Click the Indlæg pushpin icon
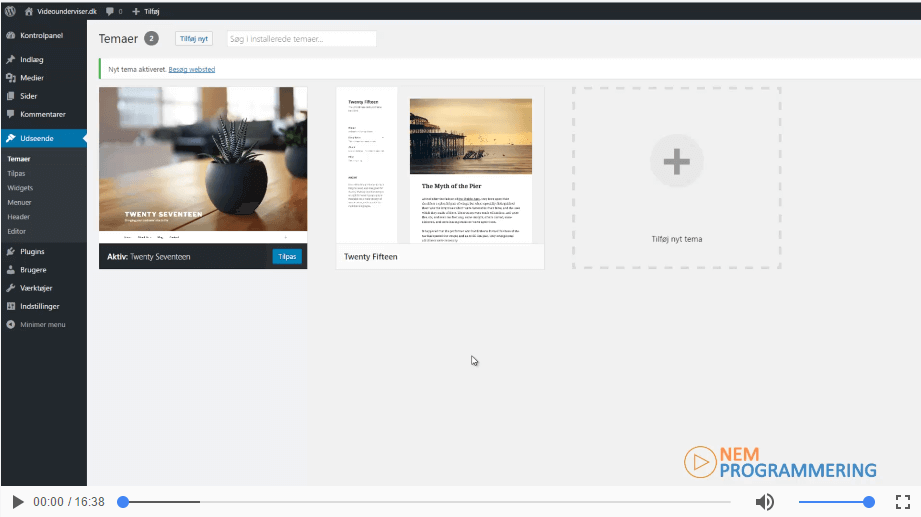The image size is (921, 517). click(11, 59)
